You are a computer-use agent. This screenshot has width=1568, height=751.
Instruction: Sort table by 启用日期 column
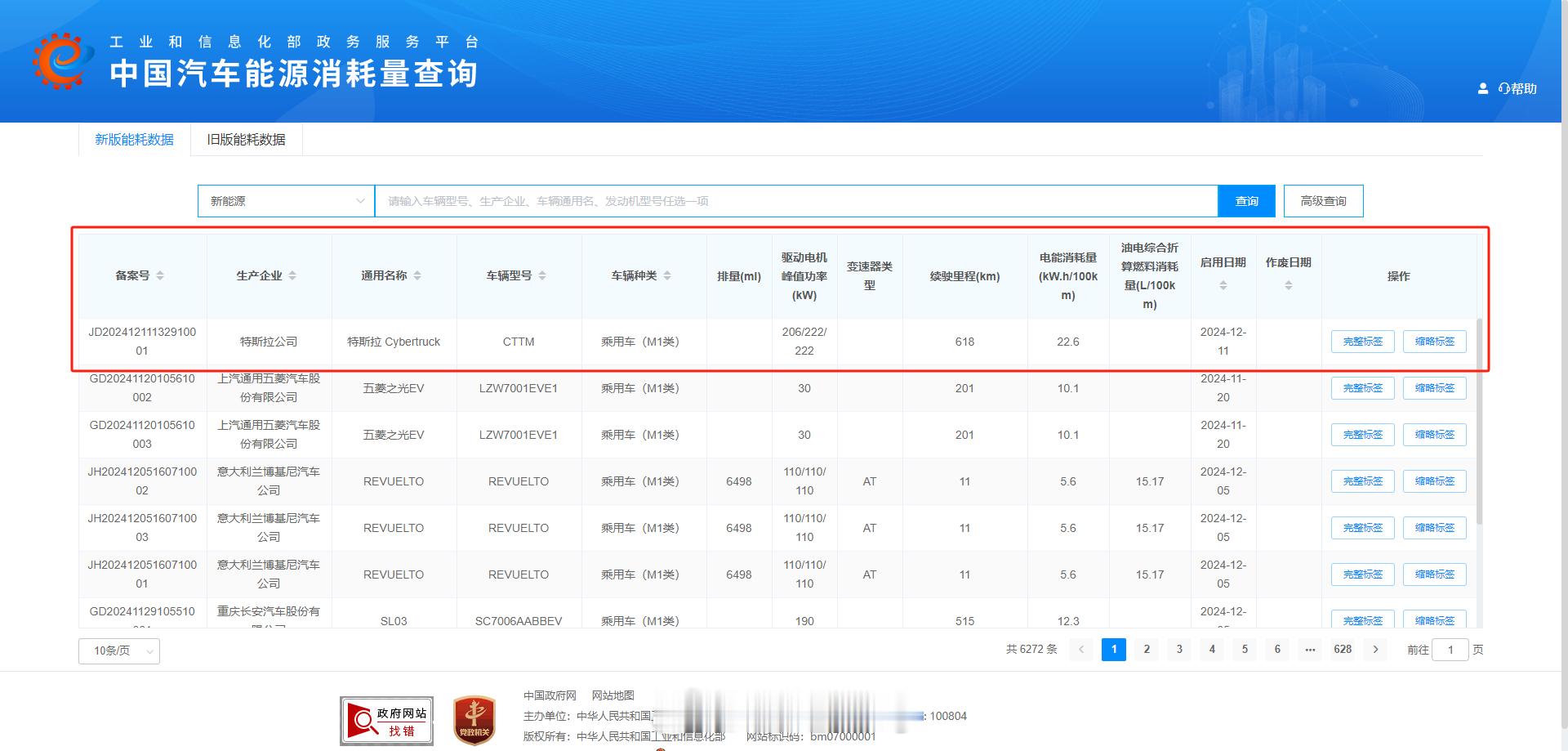(x=1223, y=285)
